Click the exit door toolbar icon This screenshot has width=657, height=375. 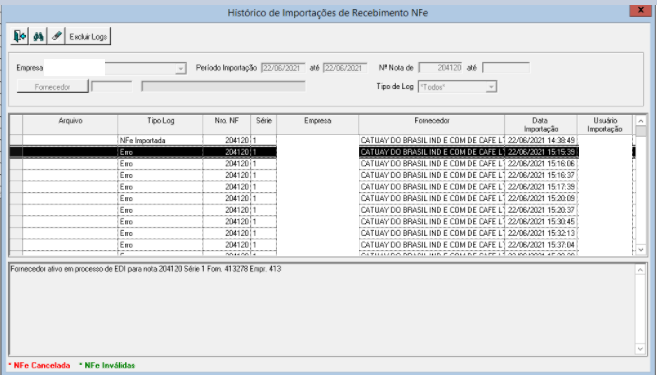(x=19, y=36)
